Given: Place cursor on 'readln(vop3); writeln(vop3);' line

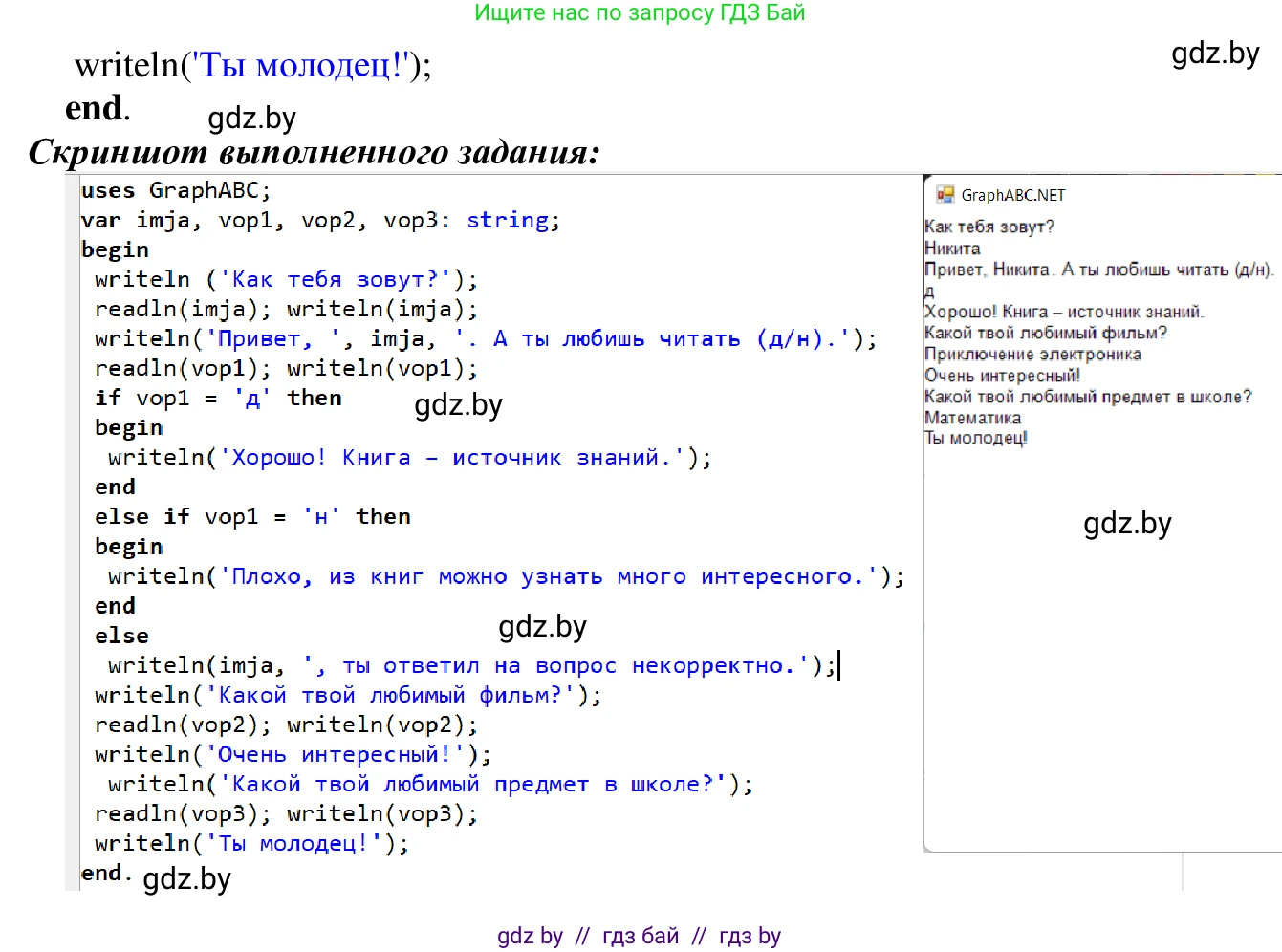Looking at the screenshot, I should [285, 813].
